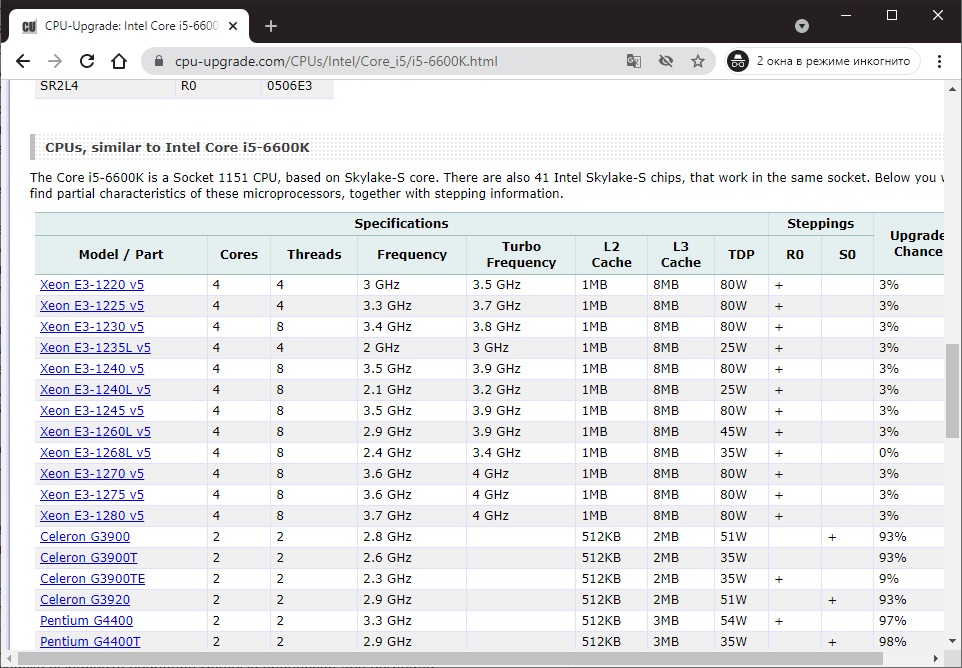The width and height of the screenshot is (962, 668).
Task: Open the Xeon E3-1220 v5 link
Action: 92,285
